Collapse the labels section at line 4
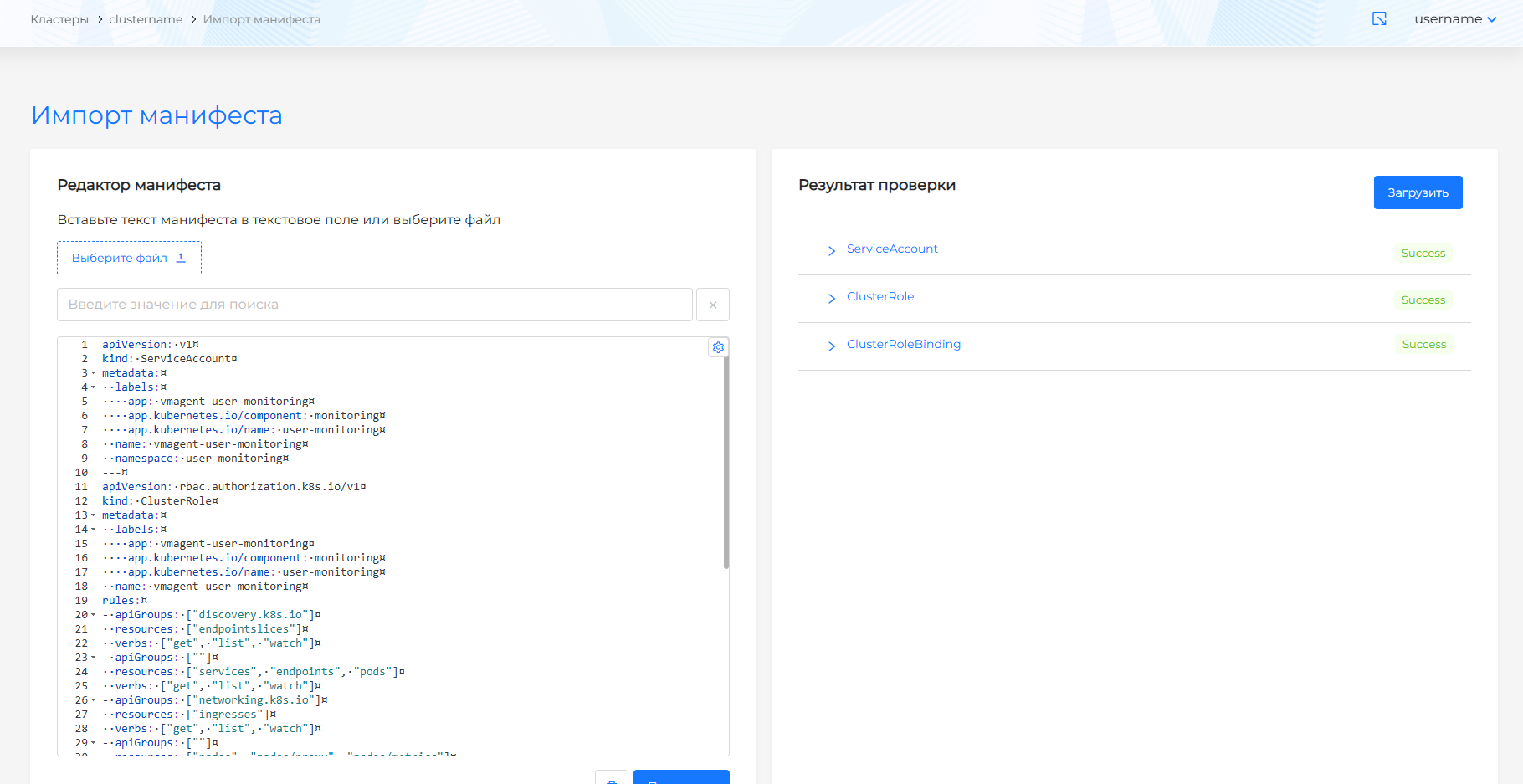 pyautogui.click(x=93, y=387)
